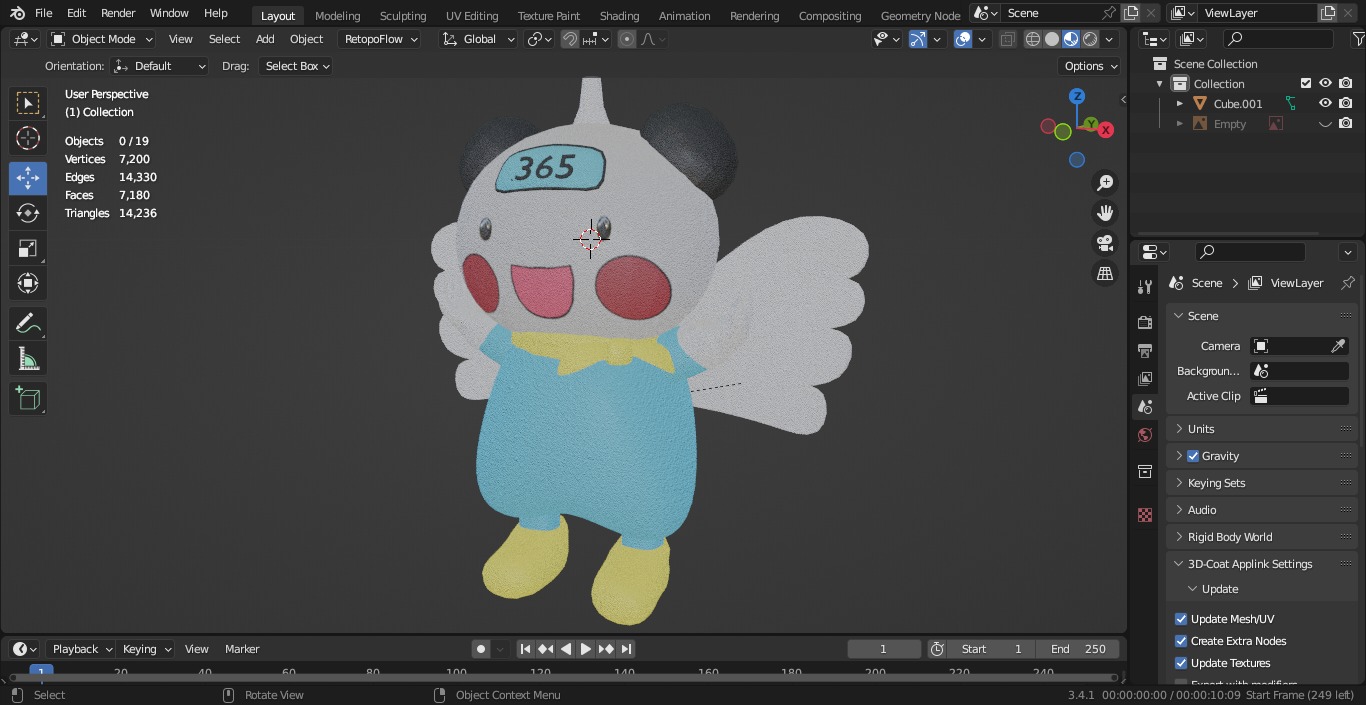Expand the Rigid Body World panel
The image size is (1366, 705).
(1262, 537)
